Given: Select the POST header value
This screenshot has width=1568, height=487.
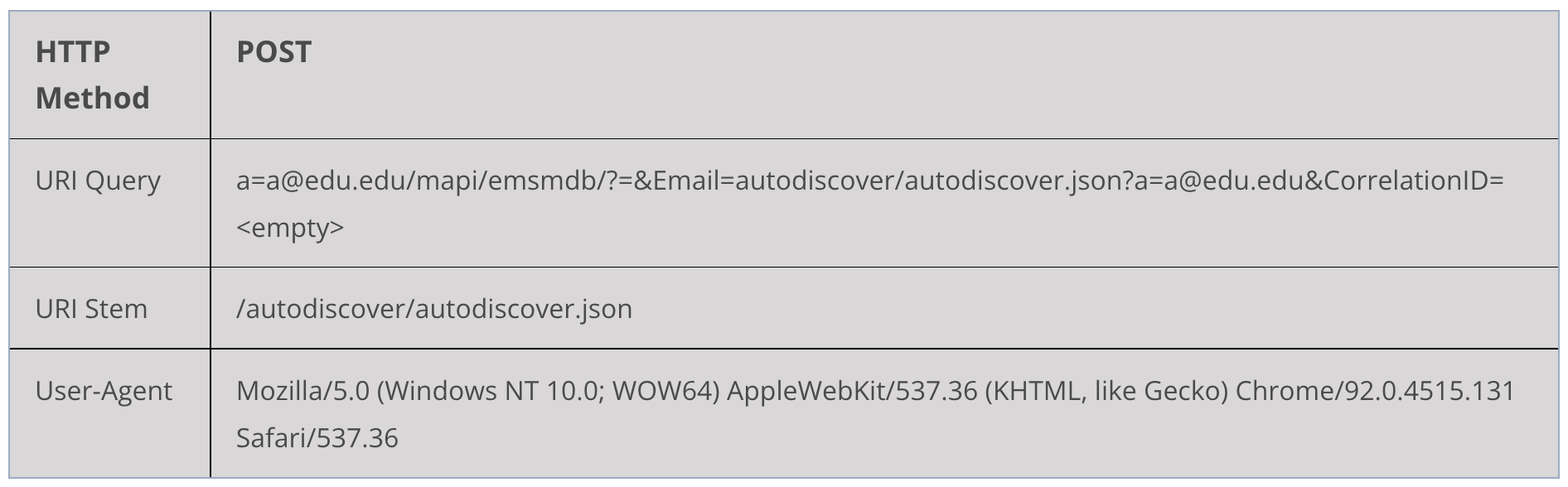Looking at the screenshot, I should [274, 52].
